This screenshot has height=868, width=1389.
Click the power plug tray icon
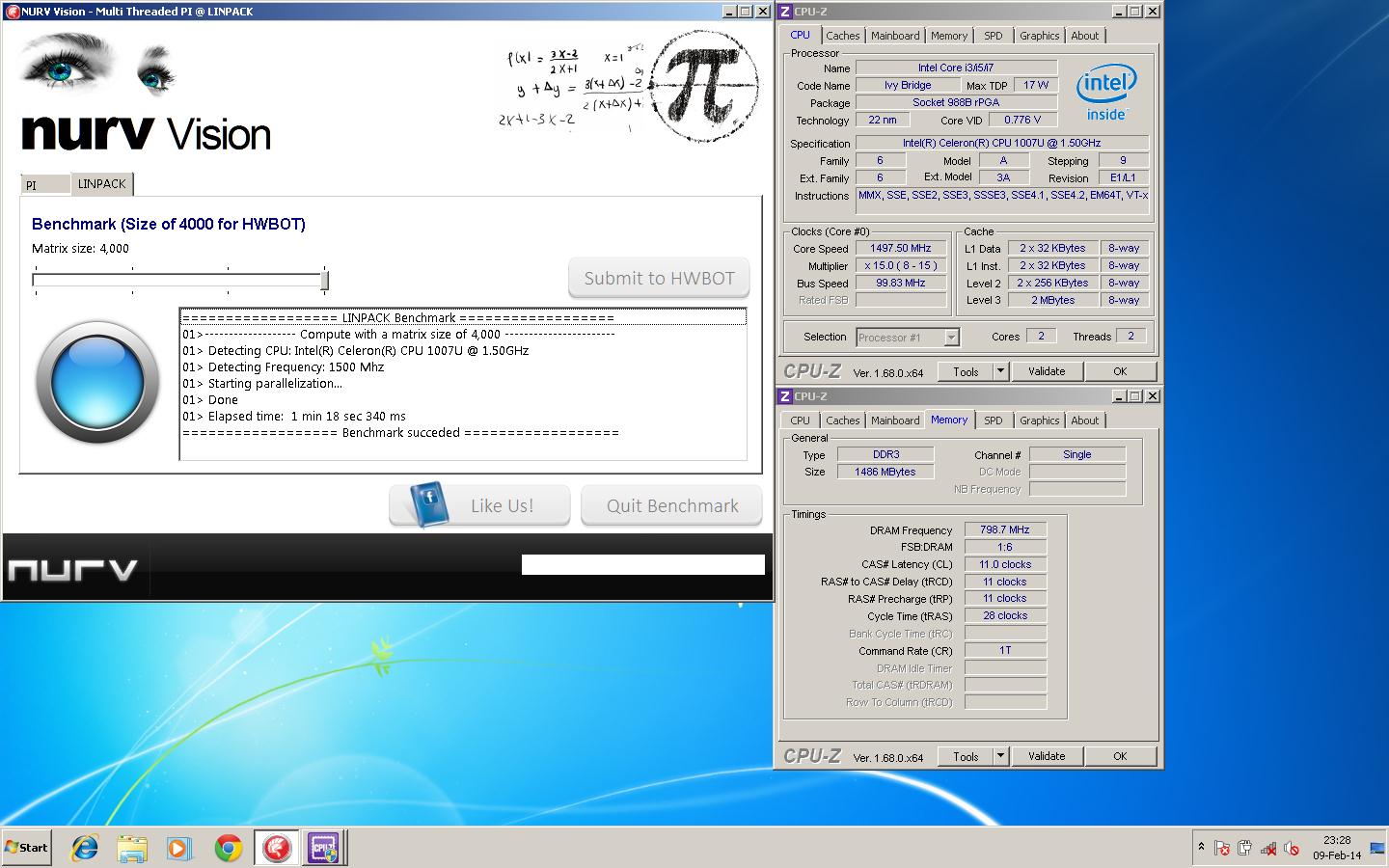(x=1244, y=849)
